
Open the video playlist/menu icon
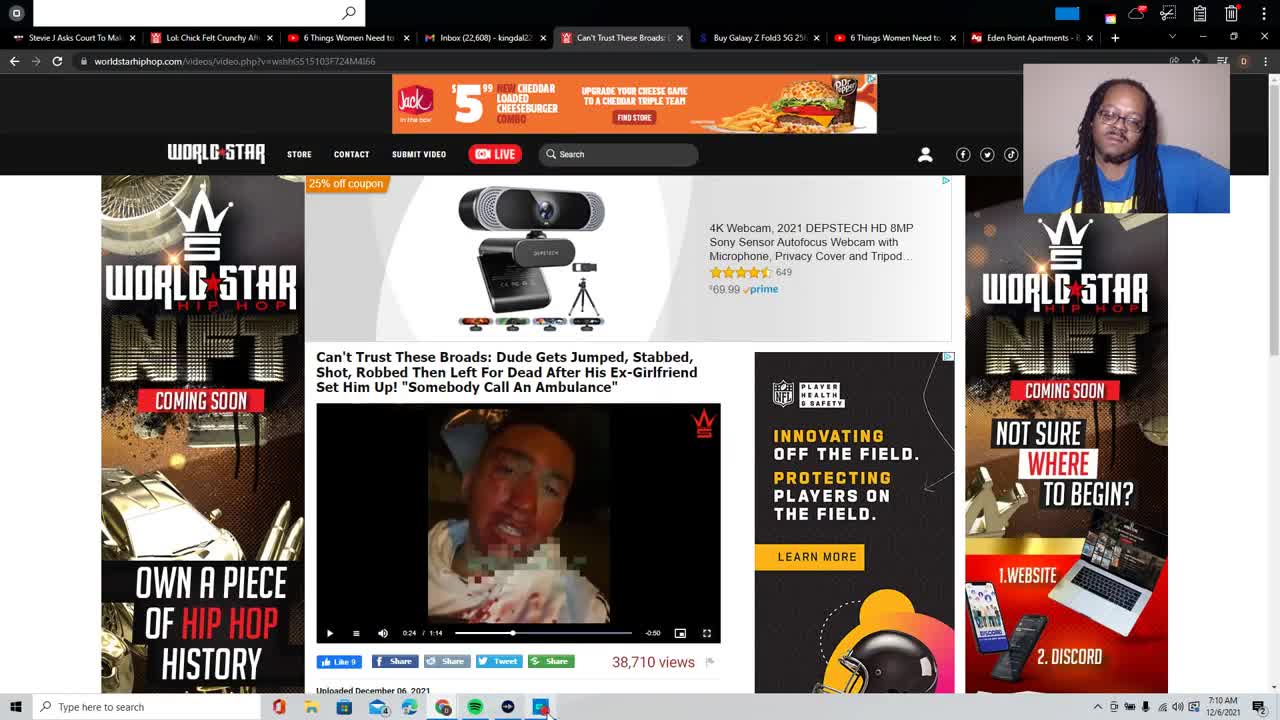click(x=356, y=633)
